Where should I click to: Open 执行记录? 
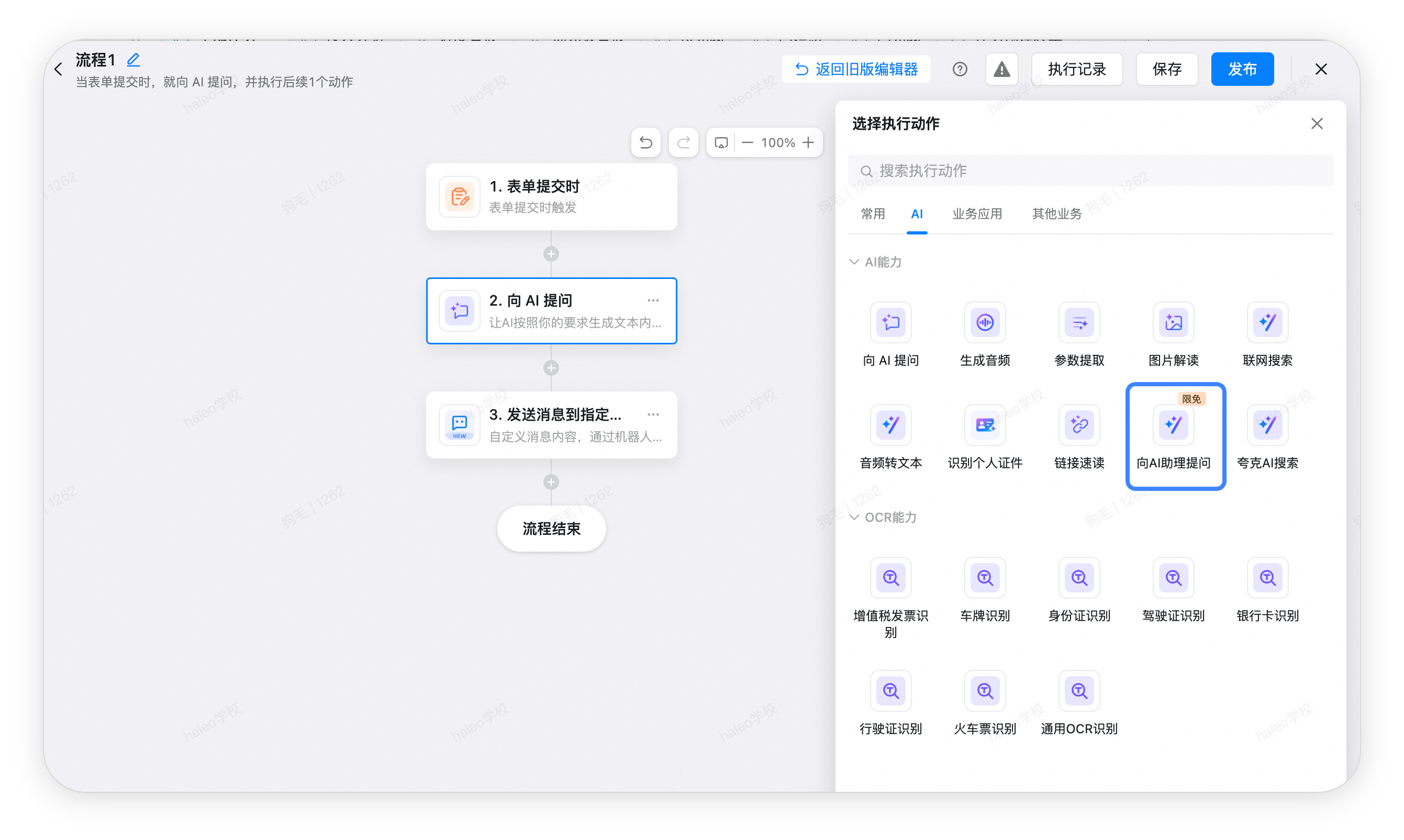pyautogui.click(x=1076, y=69)
